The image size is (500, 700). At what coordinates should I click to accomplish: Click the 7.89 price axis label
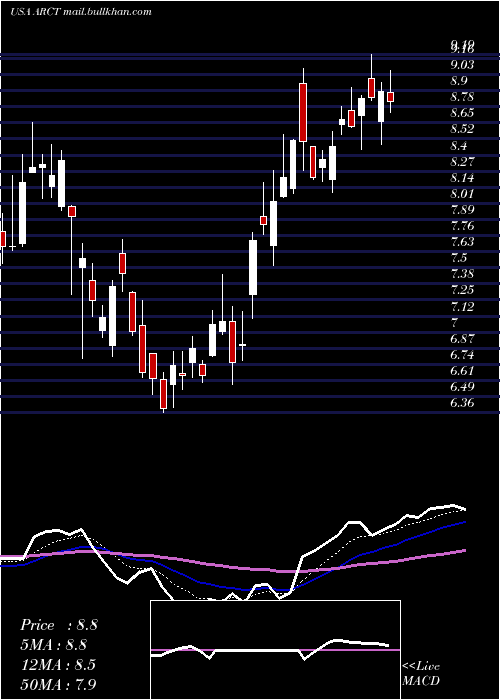[462, 210]
